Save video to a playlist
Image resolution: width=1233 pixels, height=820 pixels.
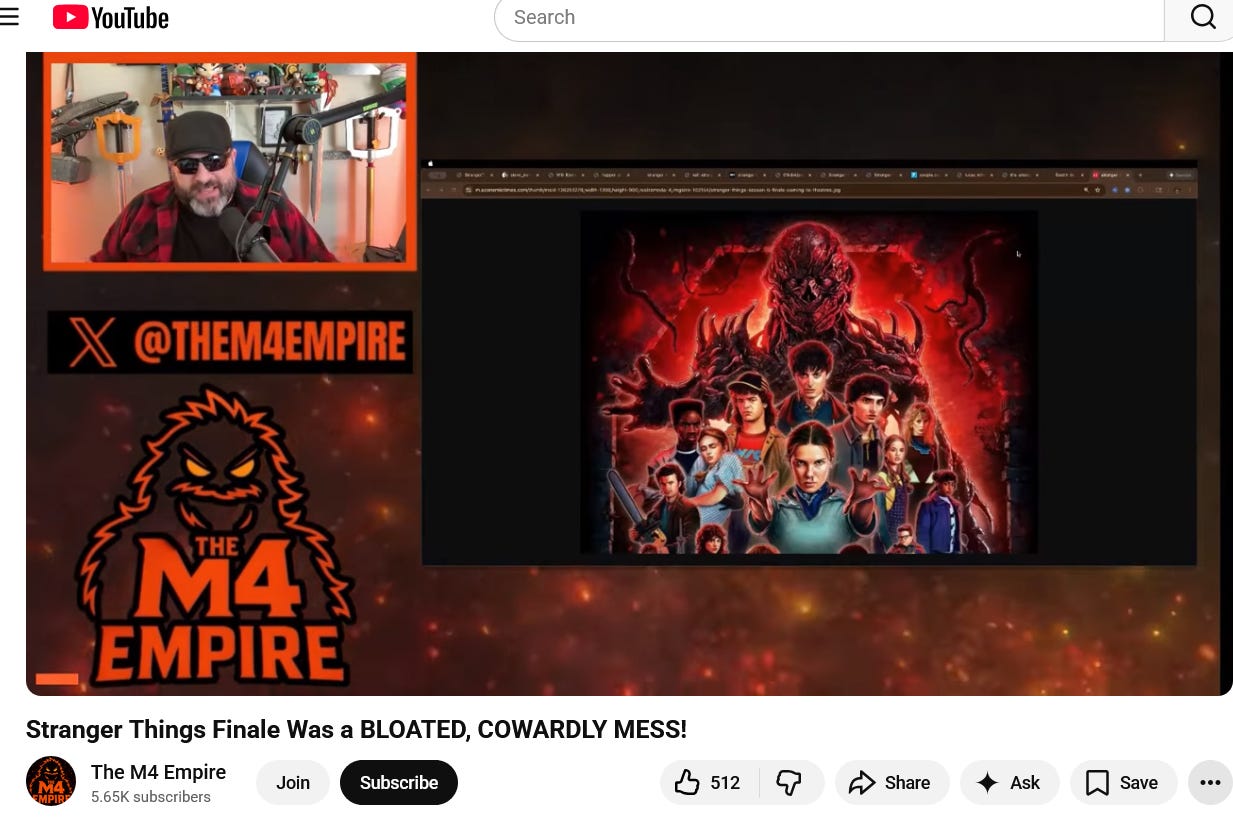click(x=1124, y=782)
